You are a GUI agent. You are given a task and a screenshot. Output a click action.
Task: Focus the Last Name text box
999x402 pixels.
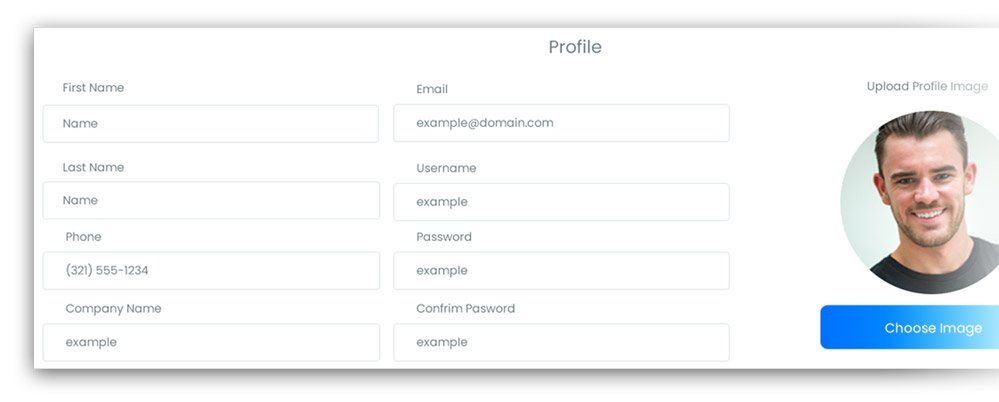point(210,201)
